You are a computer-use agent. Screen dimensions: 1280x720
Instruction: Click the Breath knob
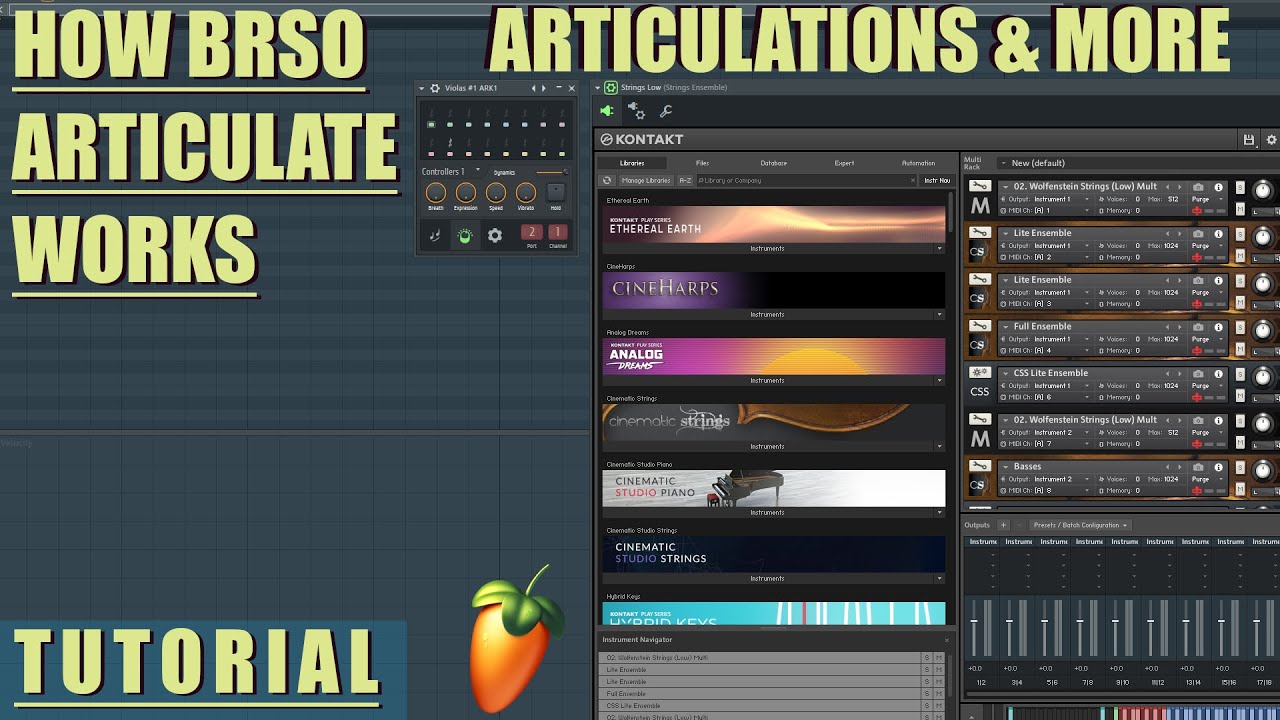click(436, 193)
